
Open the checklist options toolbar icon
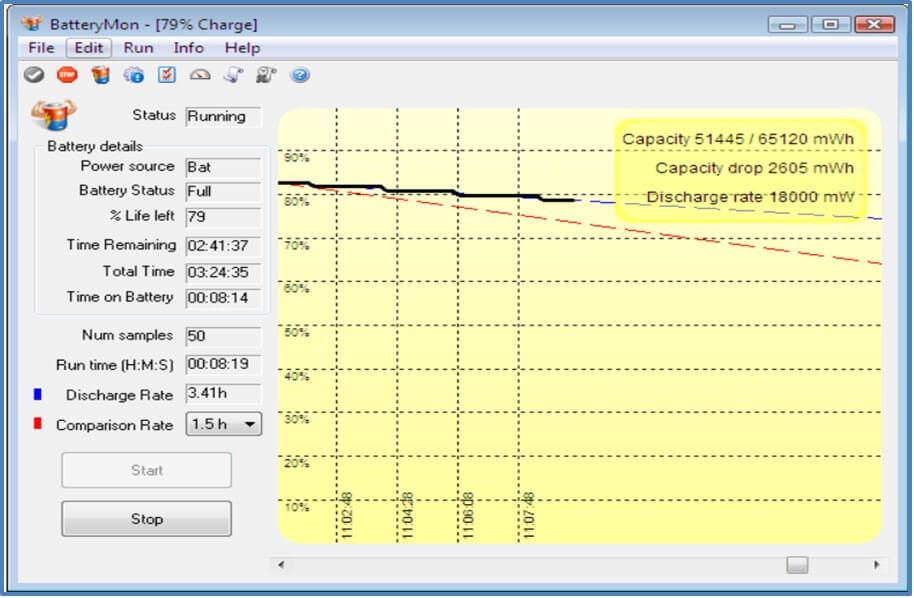coord(167,75)
